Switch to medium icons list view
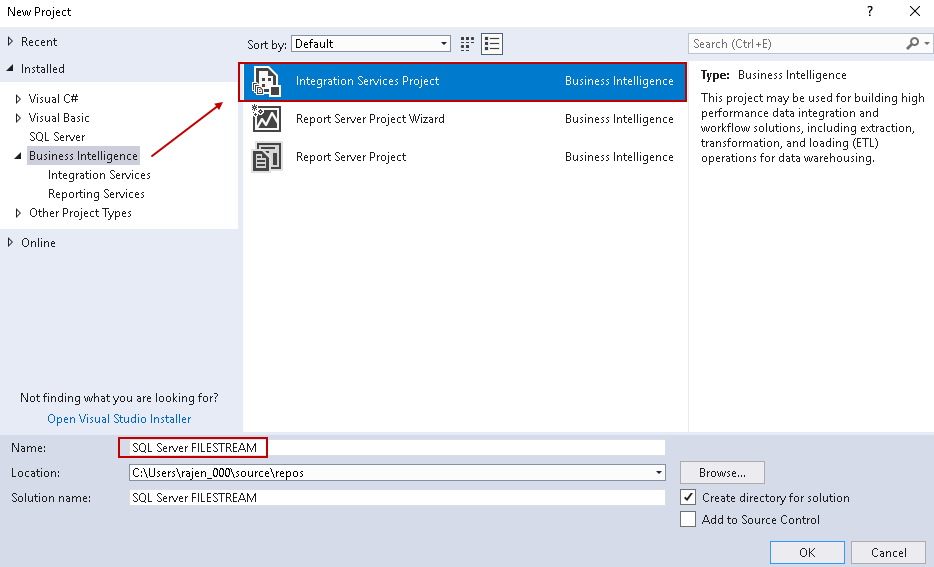Viewport: 934px width, 567px height. coord(492,43)
